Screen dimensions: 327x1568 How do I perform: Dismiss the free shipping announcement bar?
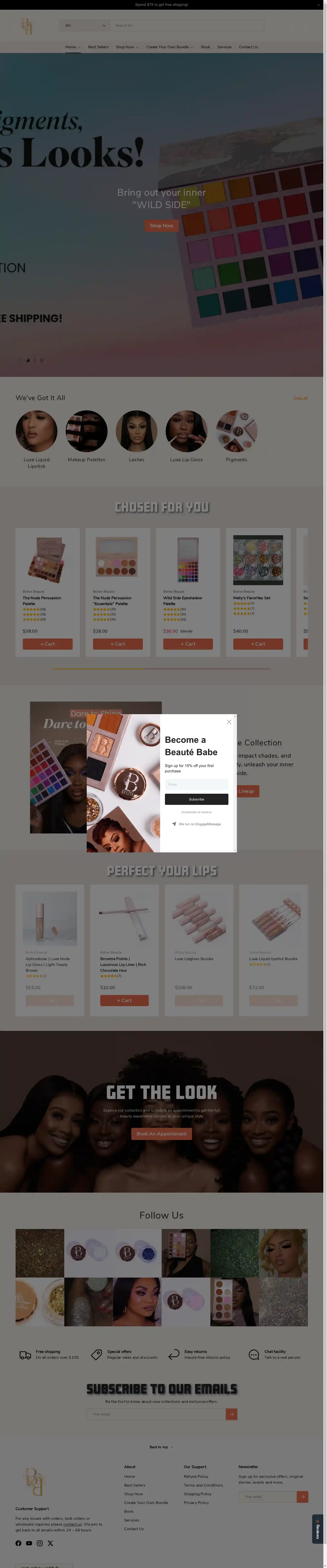point(318,4)
